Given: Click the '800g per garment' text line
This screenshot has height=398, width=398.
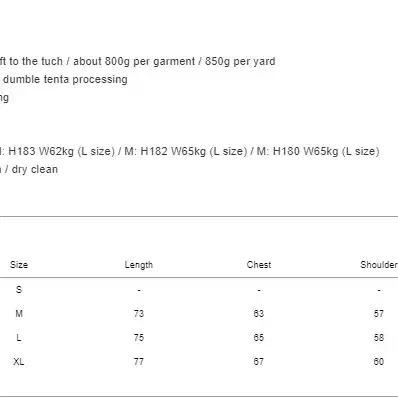Looking at the screenshot, I should (138, 61).
